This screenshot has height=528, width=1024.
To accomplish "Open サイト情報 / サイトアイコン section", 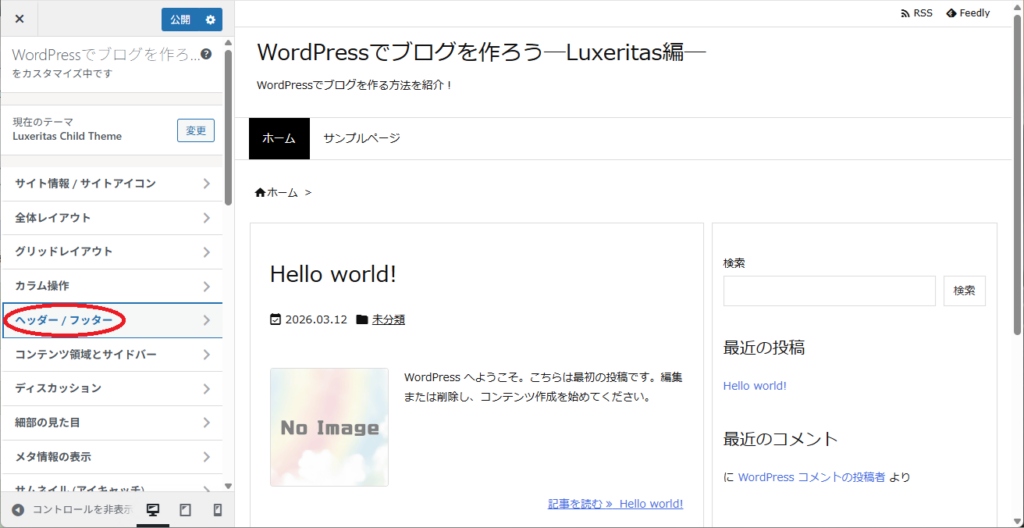I will [x=112, y=184].
